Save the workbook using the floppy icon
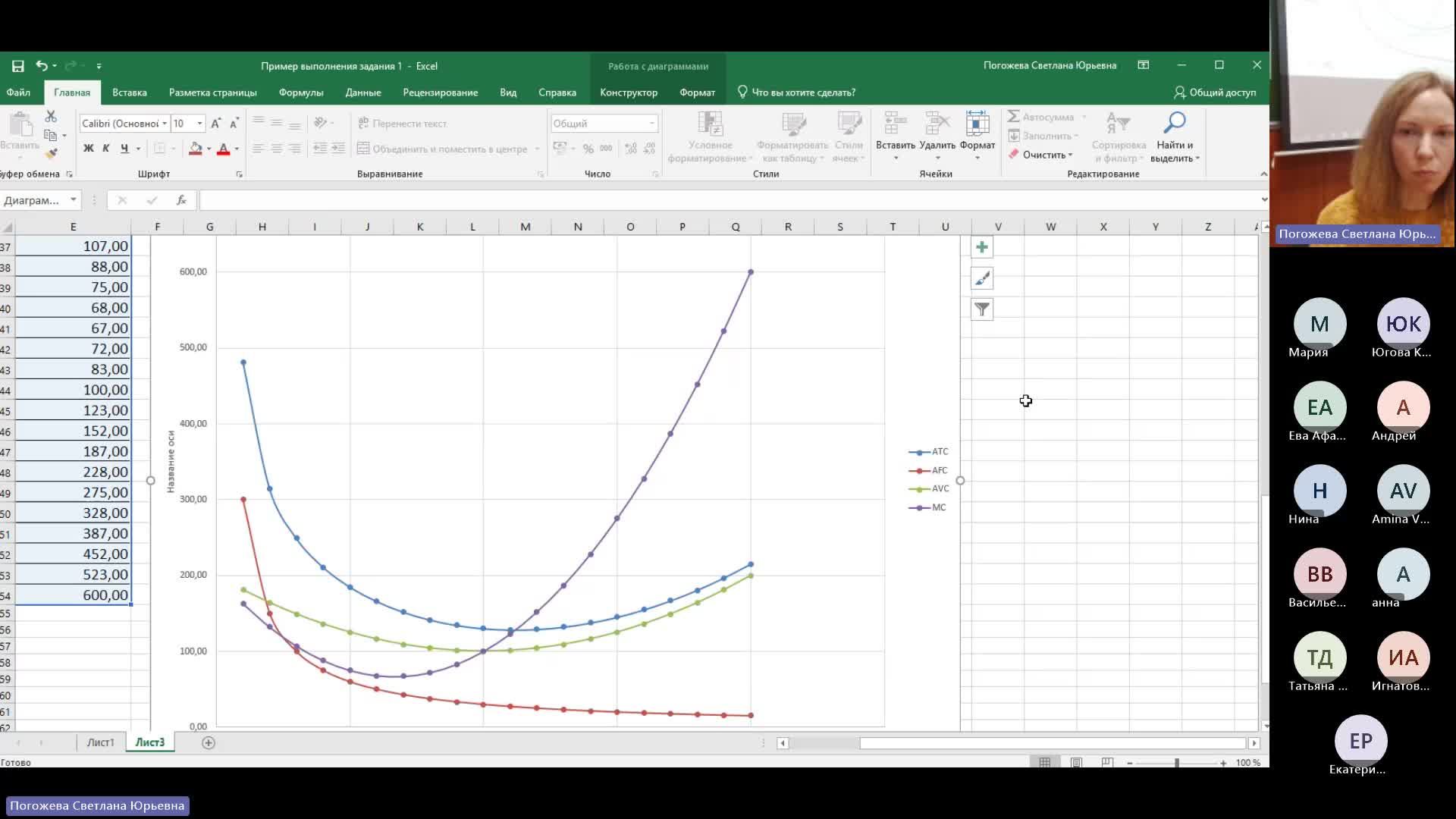 click(17, 66)
